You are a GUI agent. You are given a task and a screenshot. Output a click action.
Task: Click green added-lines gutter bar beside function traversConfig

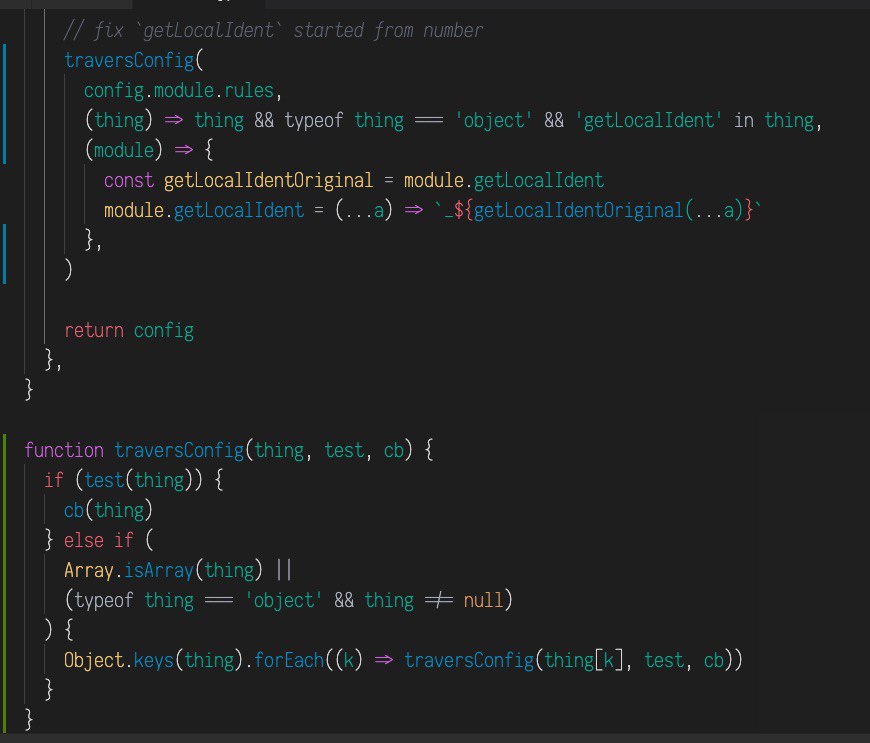[5, 584]
